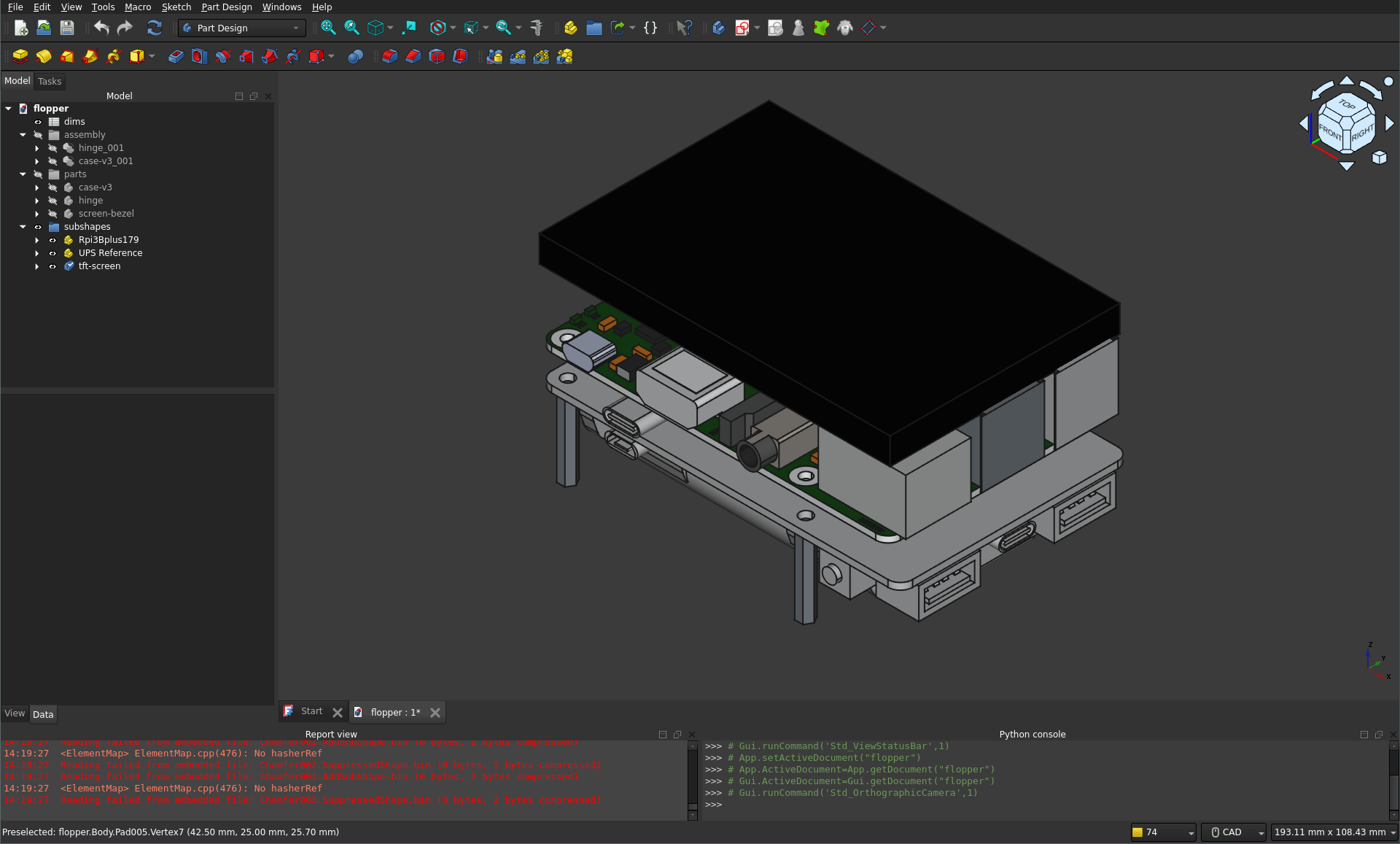Hide the UPS Reference object
This screenshot has width=1400, height=844.
coord(52,253)
